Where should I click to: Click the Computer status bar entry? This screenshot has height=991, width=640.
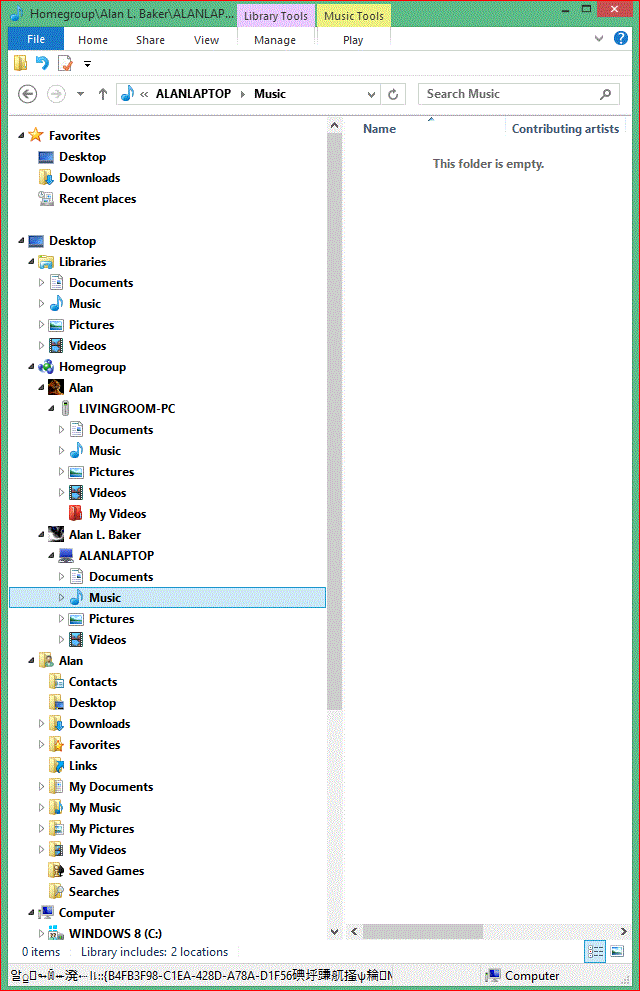tap(523, 976)
